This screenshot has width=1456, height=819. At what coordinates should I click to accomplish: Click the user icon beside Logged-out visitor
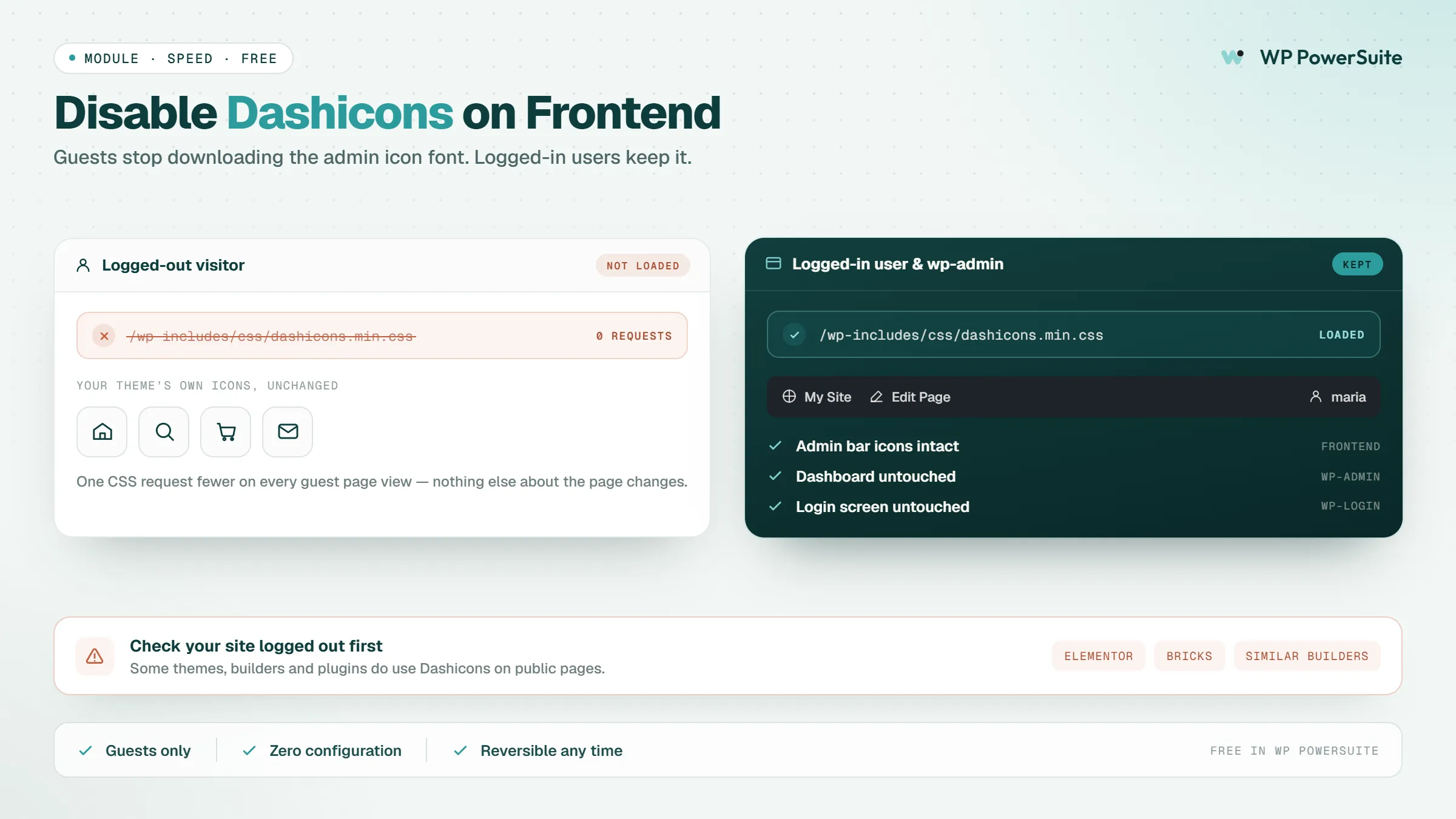[x=83, y=265]
